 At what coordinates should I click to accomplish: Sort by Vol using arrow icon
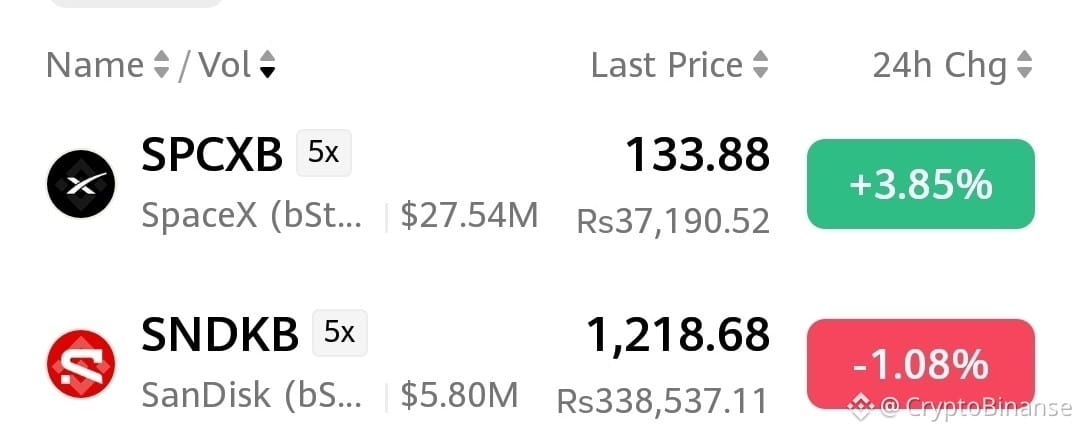[x=267, y=65]
